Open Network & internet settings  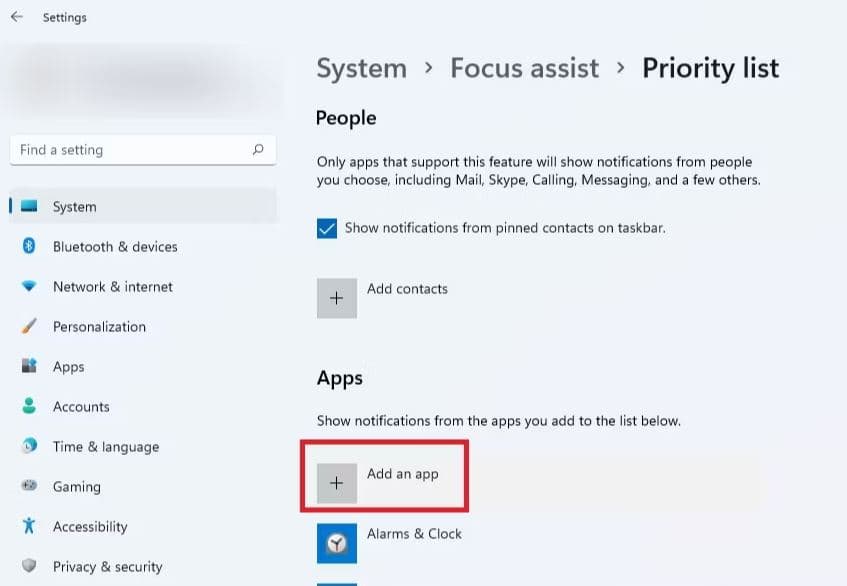point(112,287)
